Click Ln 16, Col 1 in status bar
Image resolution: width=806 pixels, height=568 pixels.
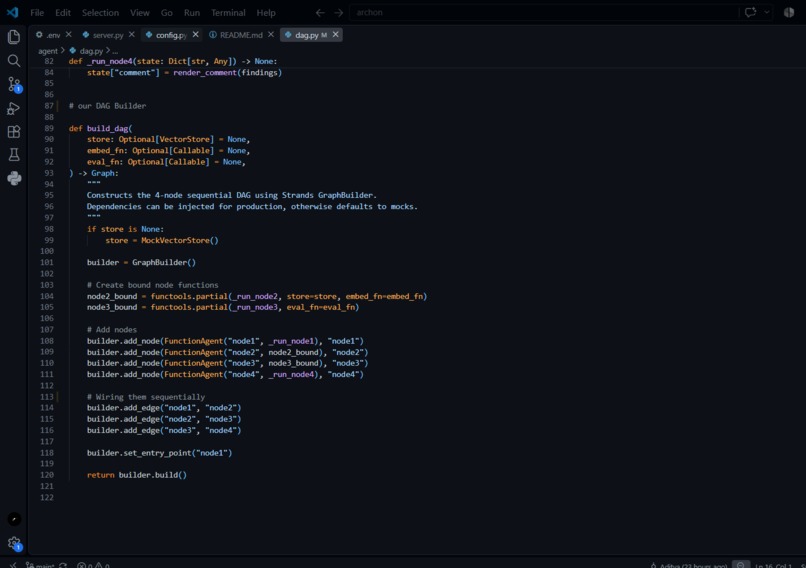coord(774,565)
